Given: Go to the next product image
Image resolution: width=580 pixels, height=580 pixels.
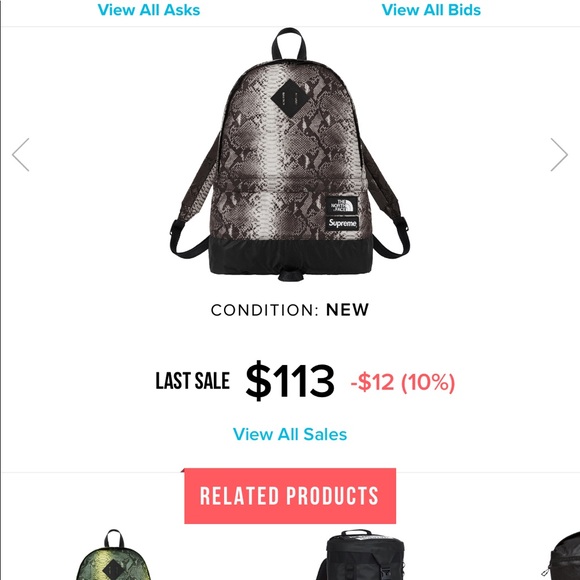Looking at the screenshot, I should pos(559,155).
